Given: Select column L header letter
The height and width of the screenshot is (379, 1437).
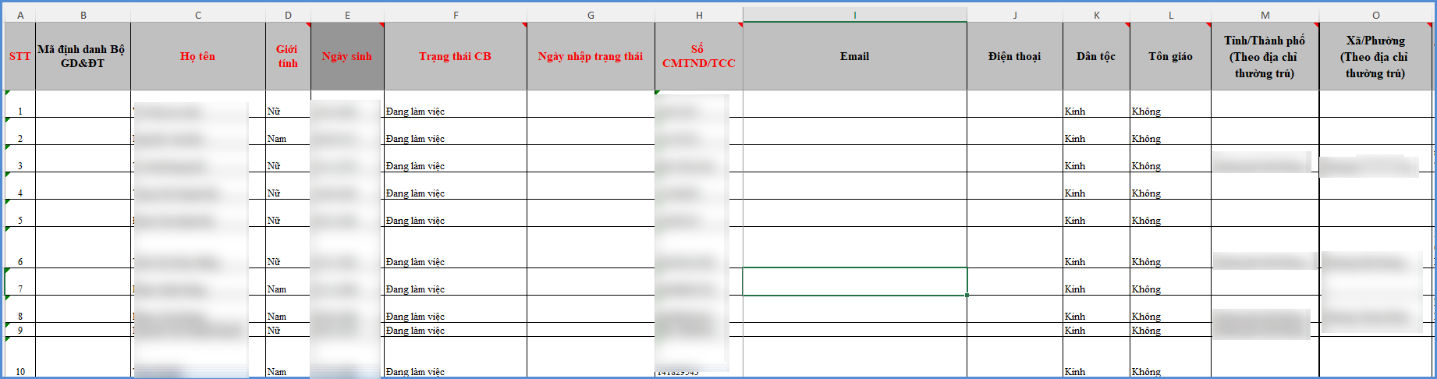Looking at the screenshot, I should pos(1170,15).
